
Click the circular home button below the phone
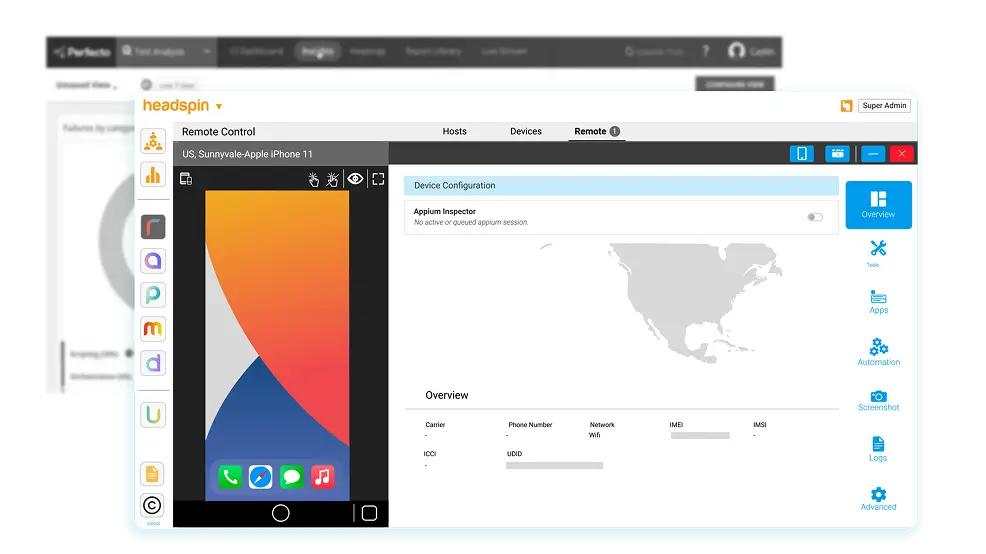[x=280, y=513]
